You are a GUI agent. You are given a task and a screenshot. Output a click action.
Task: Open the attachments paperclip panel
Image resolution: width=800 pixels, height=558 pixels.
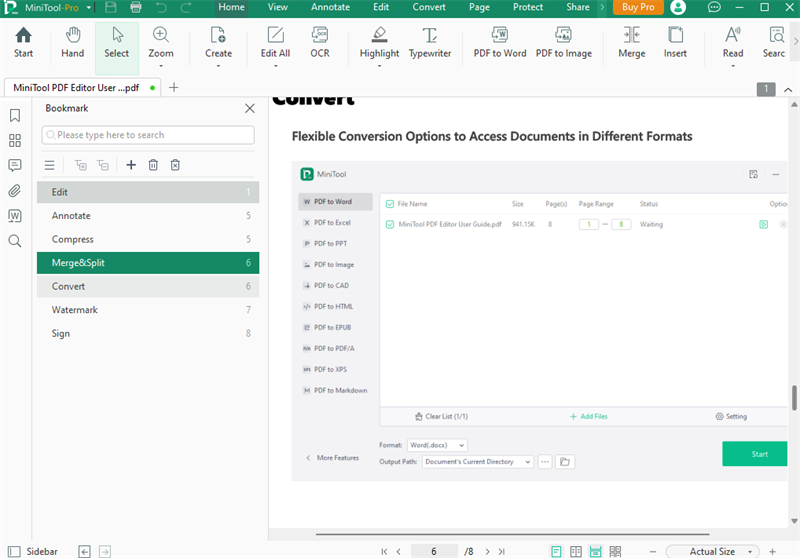15,190
